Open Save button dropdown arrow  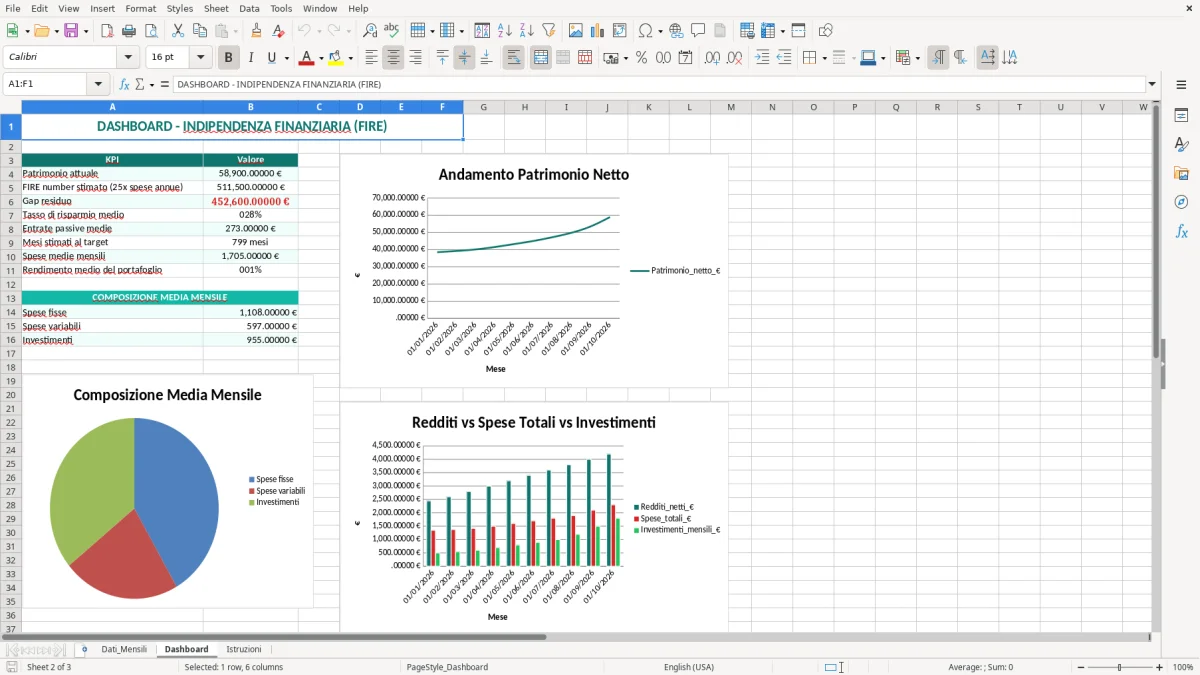point(85,31)
